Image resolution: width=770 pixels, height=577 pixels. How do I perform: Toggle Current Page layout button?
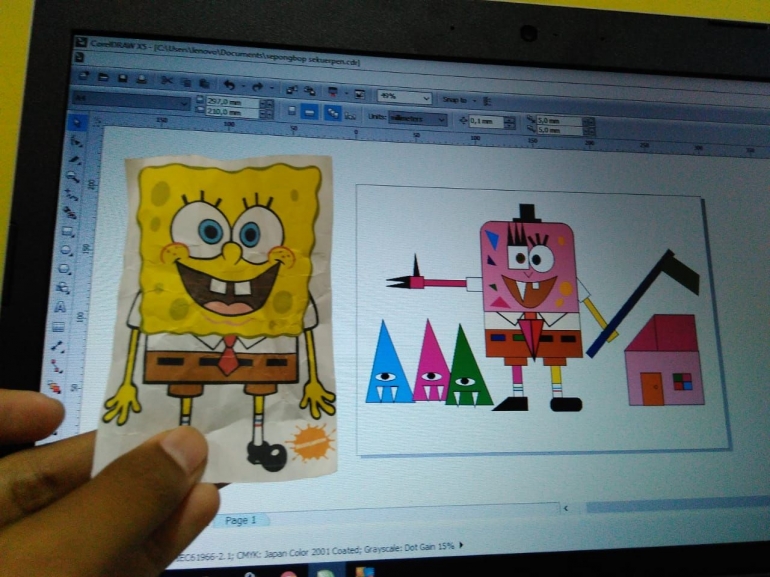350,116
